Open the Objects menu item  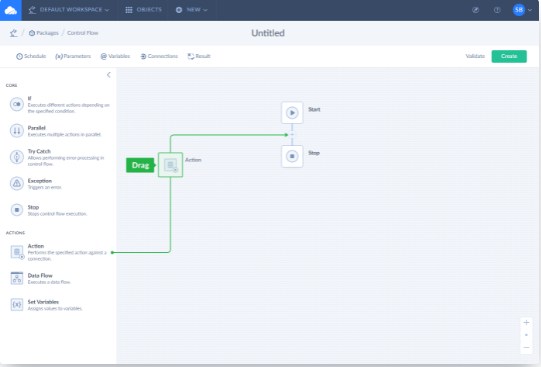click(144, 10)
